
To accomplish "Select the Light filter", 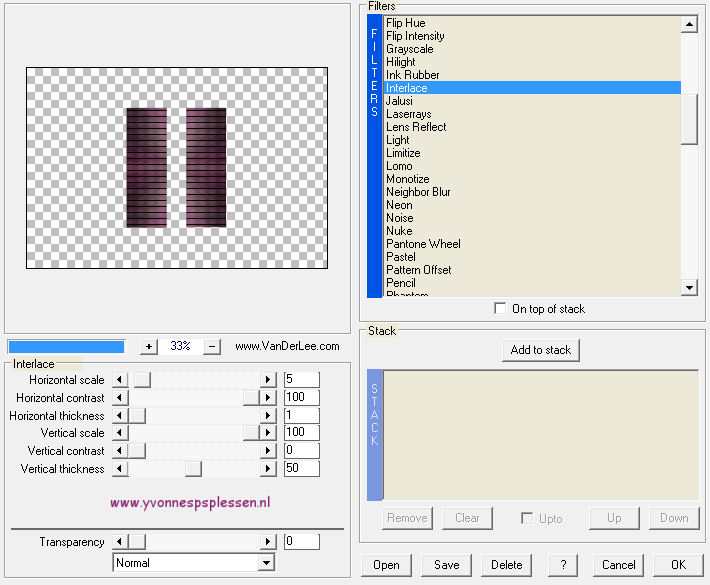I will pos(532,140).
